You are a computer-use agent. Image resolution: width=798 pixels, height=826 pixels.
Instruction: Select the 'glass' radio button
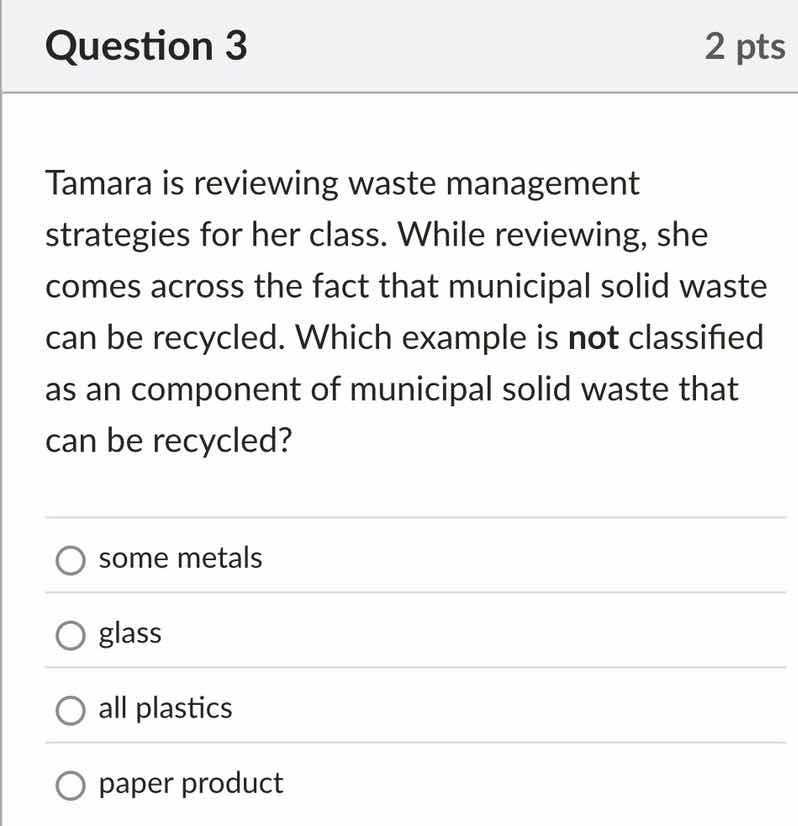70,634
